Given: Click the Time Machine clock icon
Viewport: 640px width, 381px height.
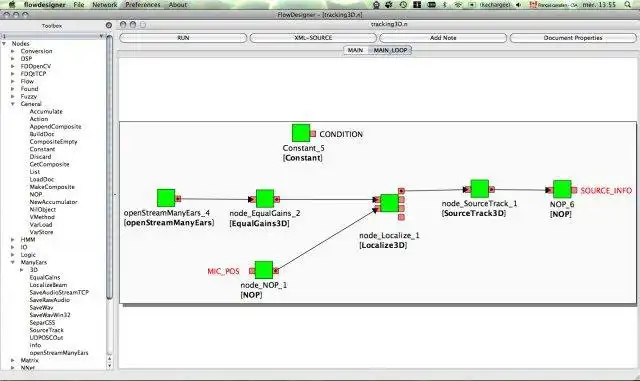Looking at the screenshot, I should [403, 4].
